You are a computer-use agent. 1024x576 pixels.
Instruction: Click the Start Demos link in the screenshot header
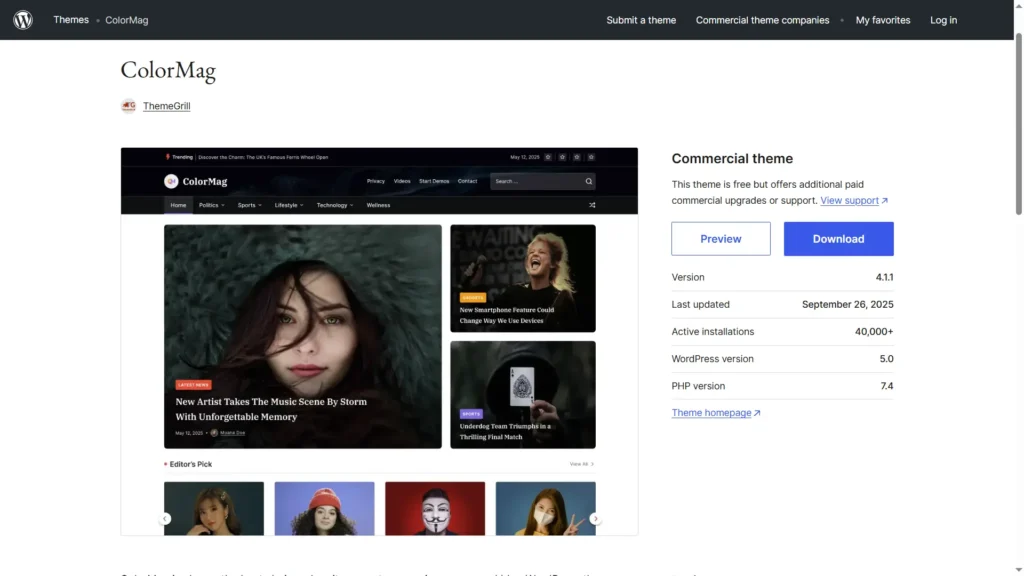coord(434,181)
